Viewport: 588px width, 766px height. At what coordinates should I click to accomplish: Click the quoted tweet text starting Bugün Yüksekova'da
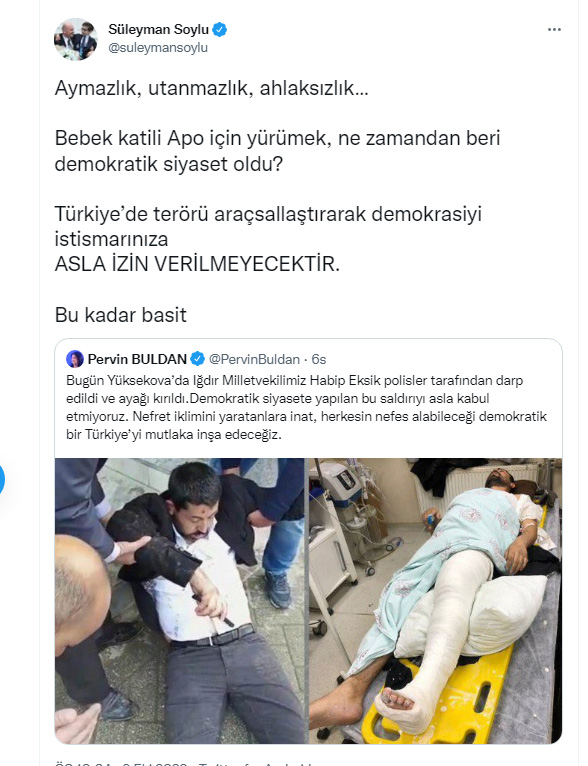point(306,407)
